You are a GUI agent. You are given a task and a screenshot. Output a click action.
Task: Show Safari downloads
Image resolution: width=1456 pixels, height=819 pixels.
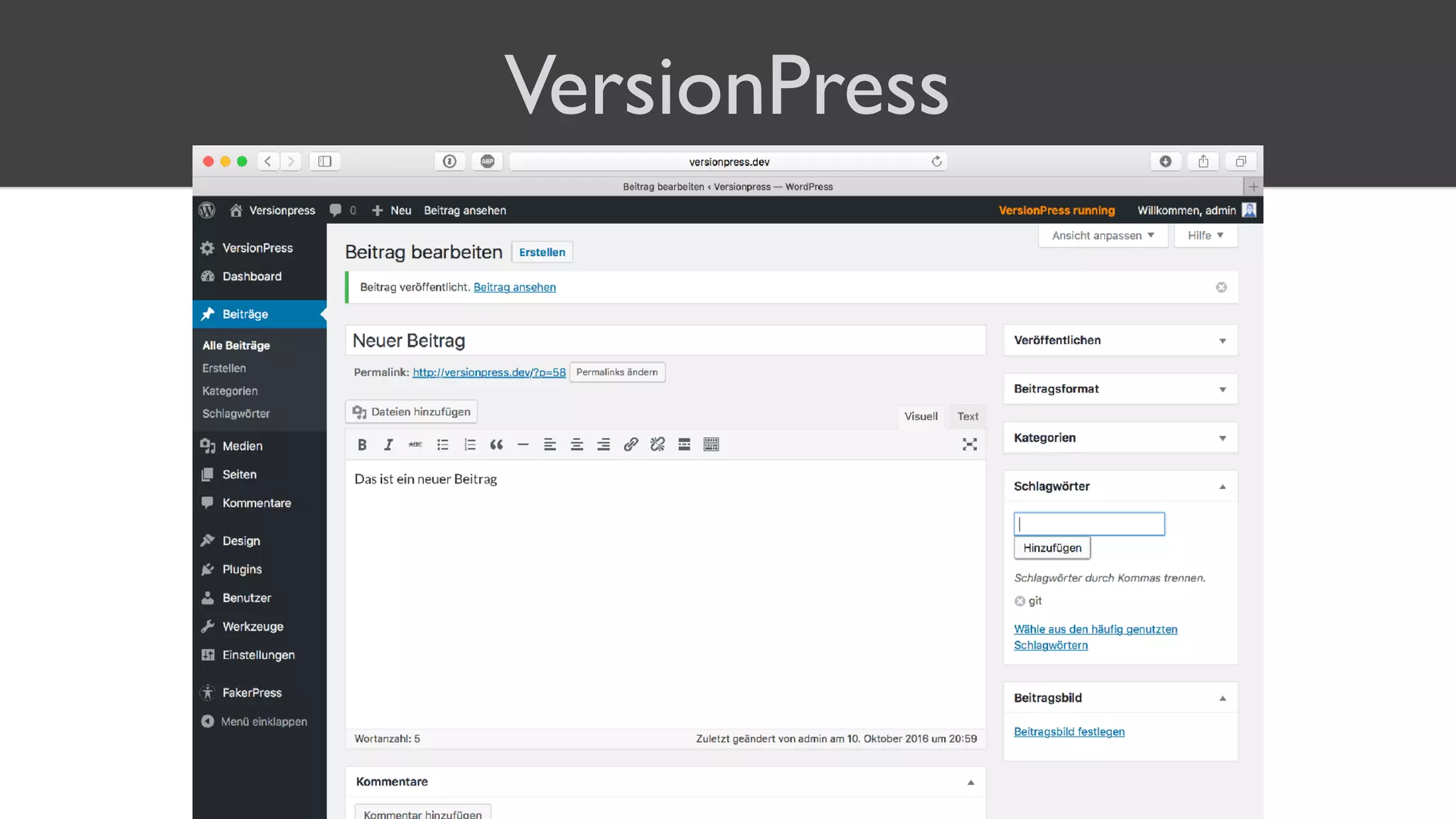point(1166,161)
